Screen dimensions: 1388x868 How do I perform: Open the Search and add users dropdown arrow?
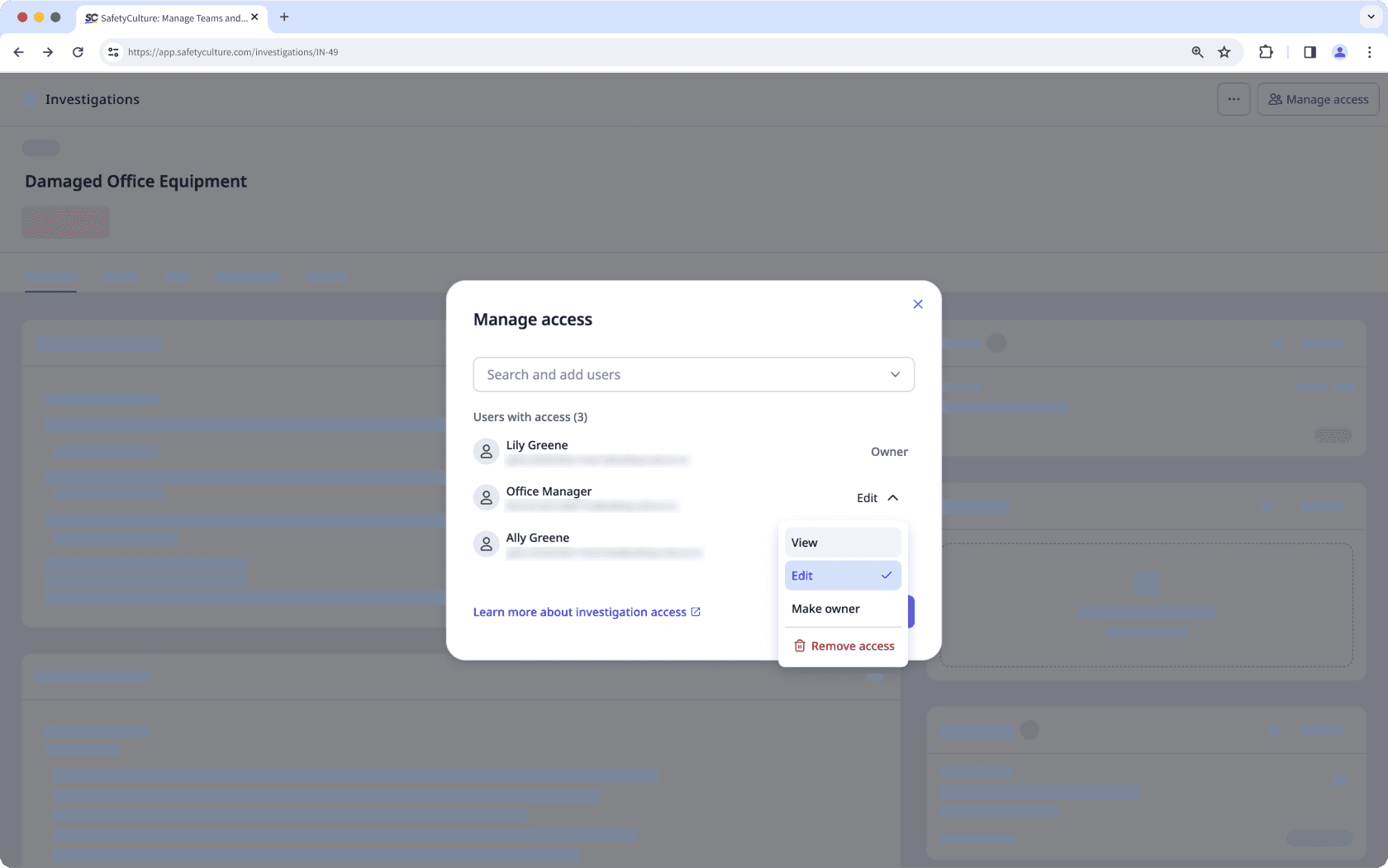[895, 374]
